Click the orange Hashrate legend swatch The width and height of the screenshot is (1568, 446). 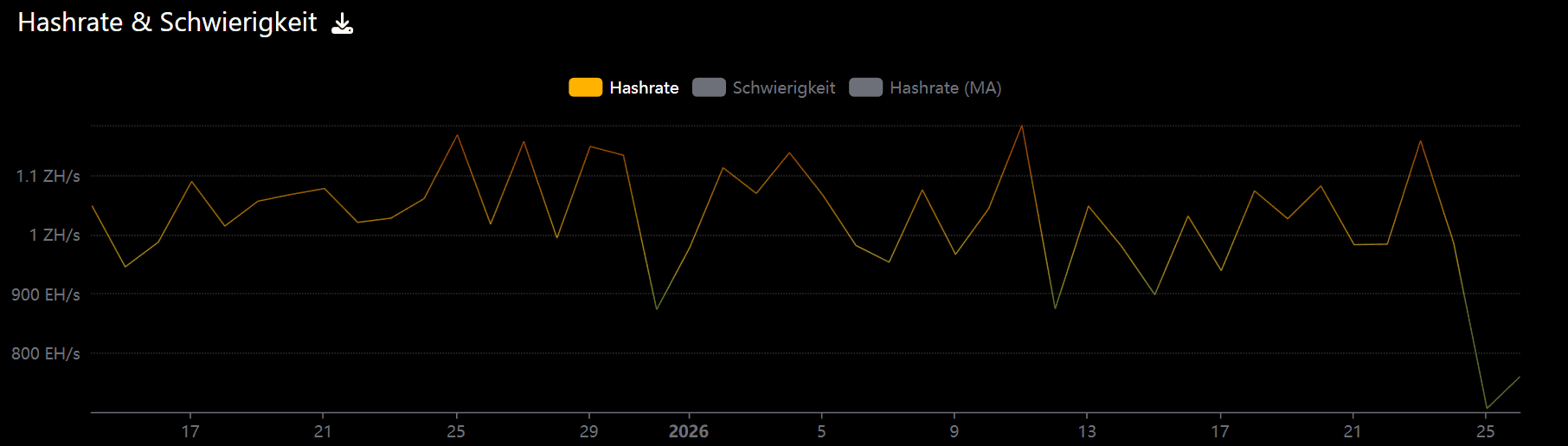point(585,87)
